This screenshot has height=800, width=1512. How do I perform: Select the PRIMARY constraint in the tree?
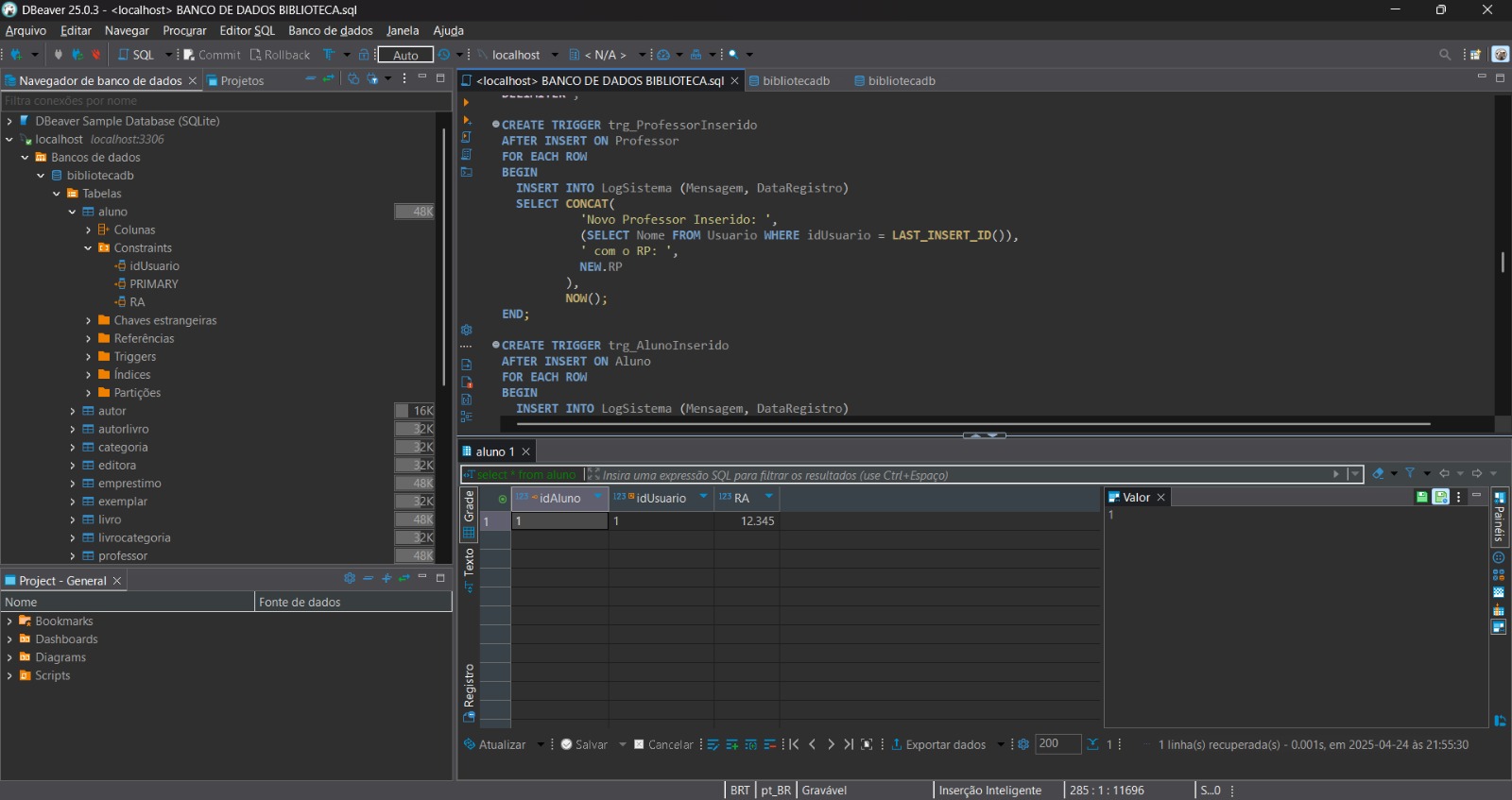[154, 284]
